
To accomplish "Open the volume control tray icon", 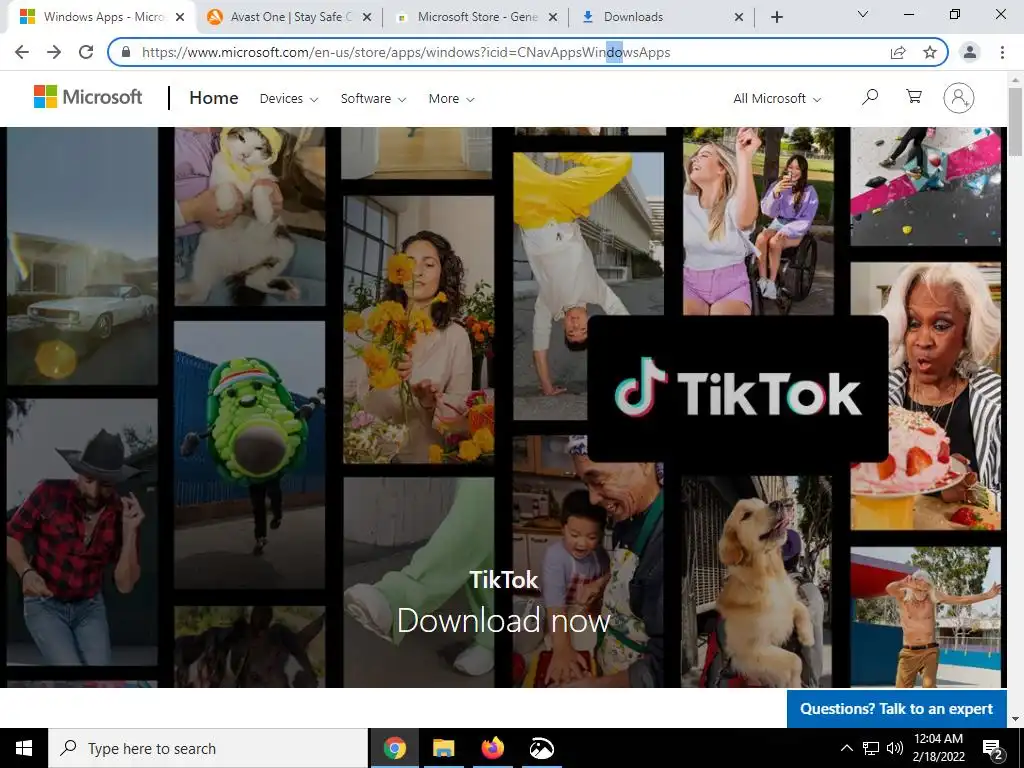I will pyautogui.click(x=895, y=748).
